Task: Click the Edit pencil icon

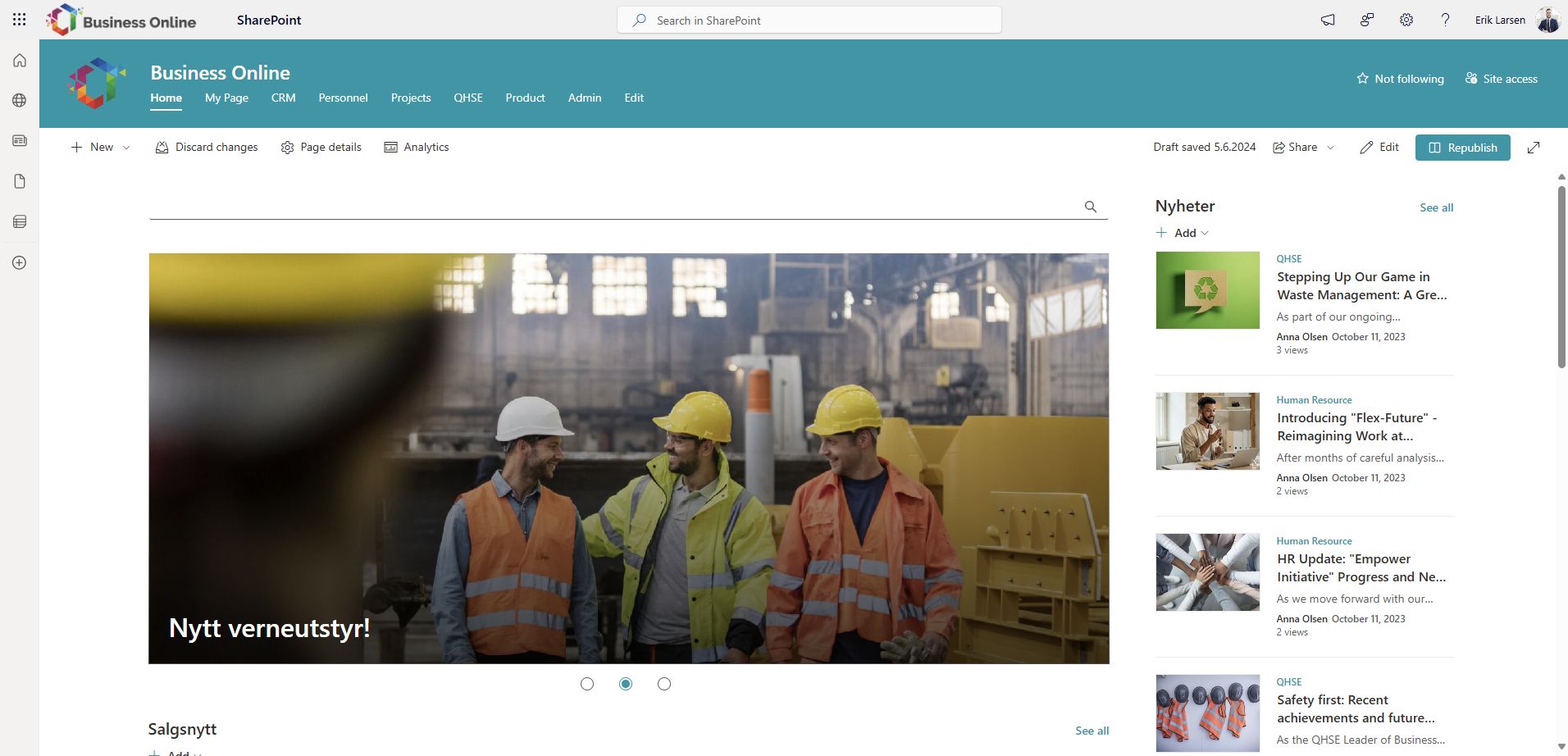Action: click(1366, 148)
